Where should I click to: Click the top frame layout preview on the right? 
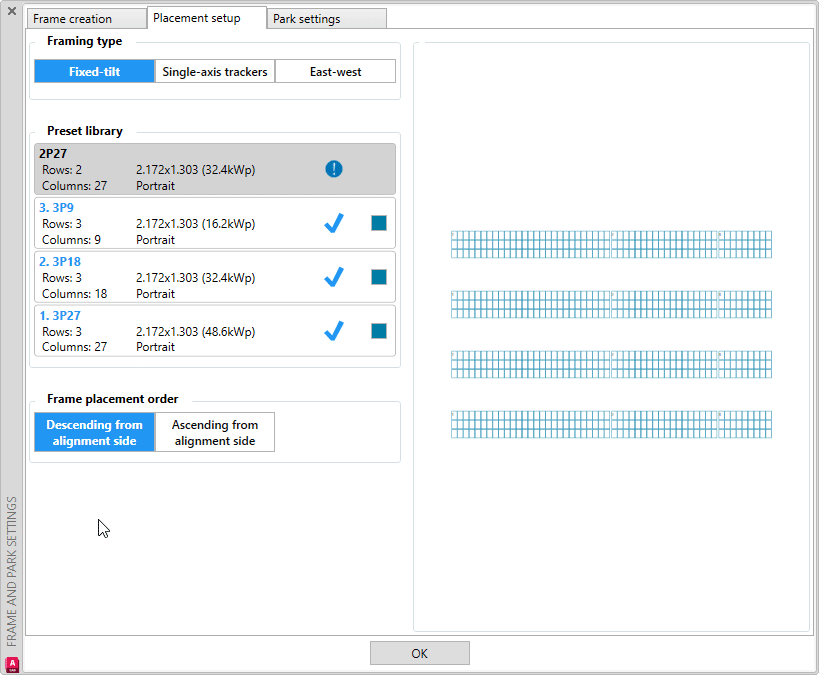point(610,243)
